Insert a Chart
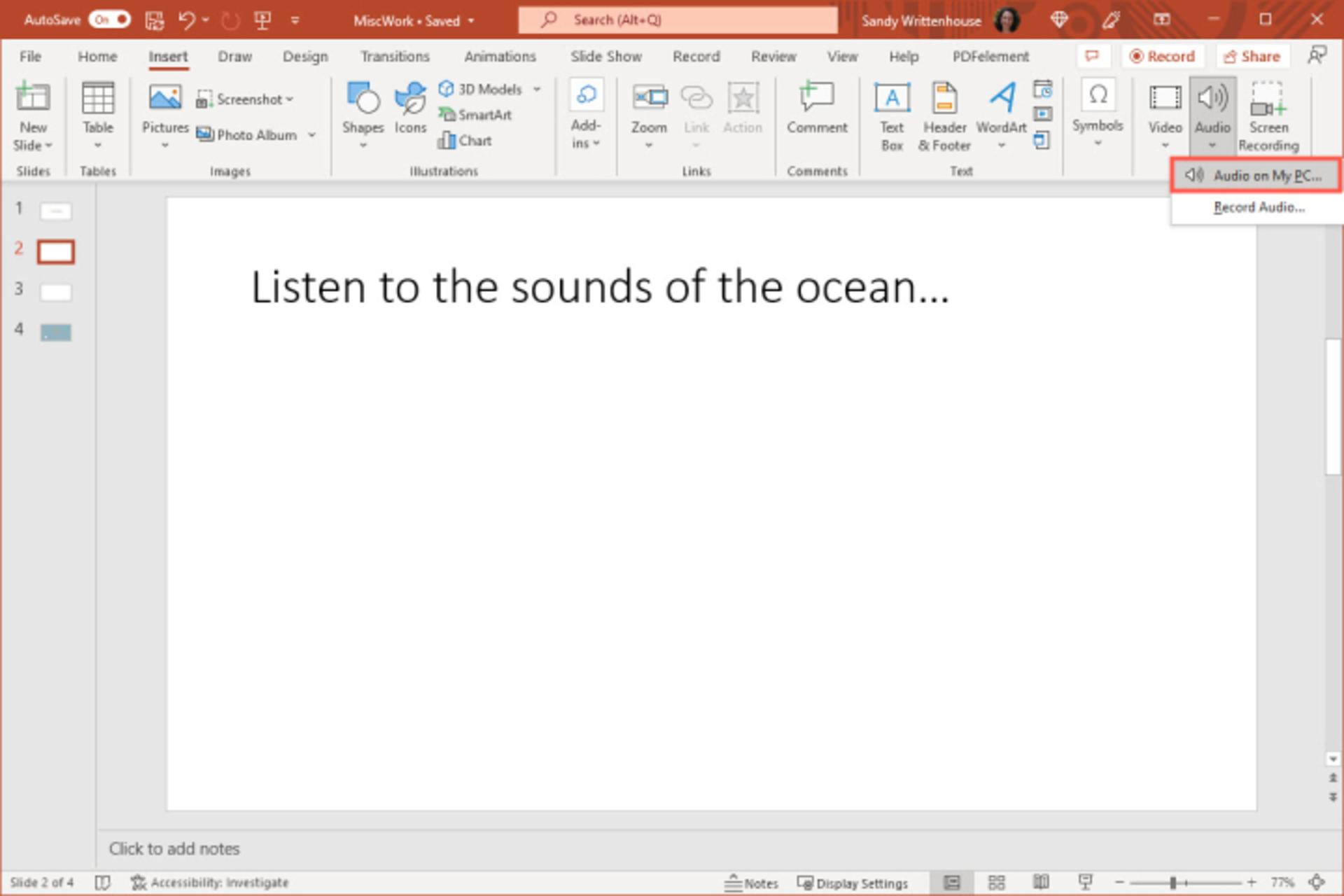Image resolution: width=1344 pixels, height=896 pixels. (465, 141)
